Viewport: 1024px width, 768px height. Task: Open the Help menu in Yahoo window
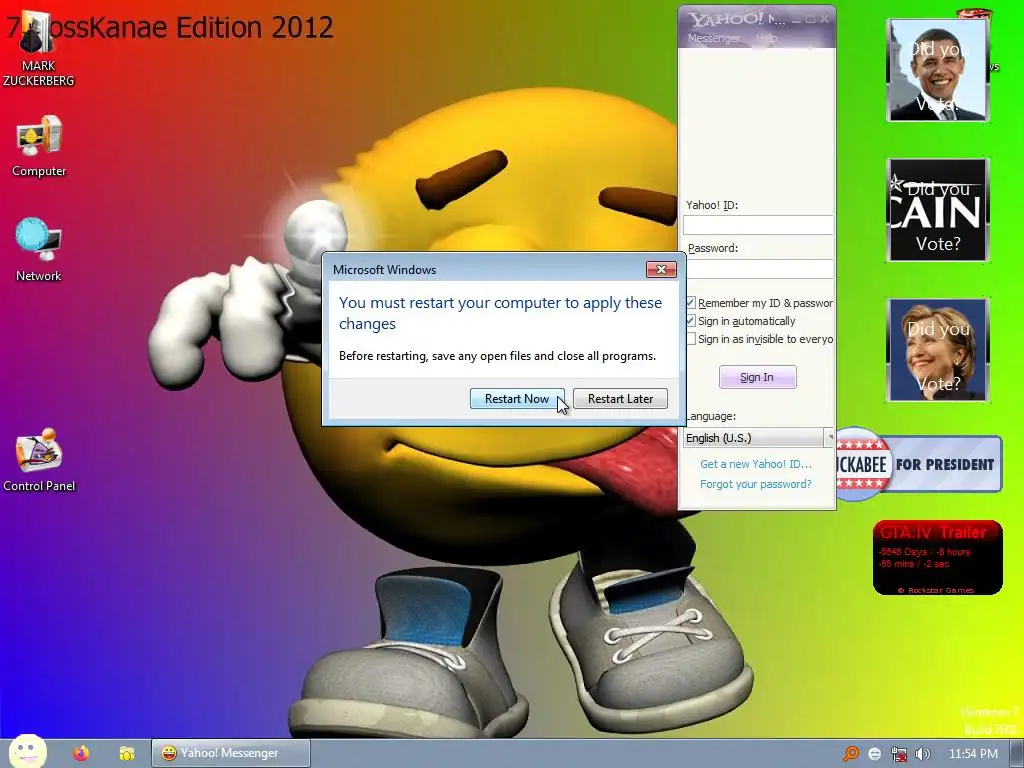(x=767, y=38)
